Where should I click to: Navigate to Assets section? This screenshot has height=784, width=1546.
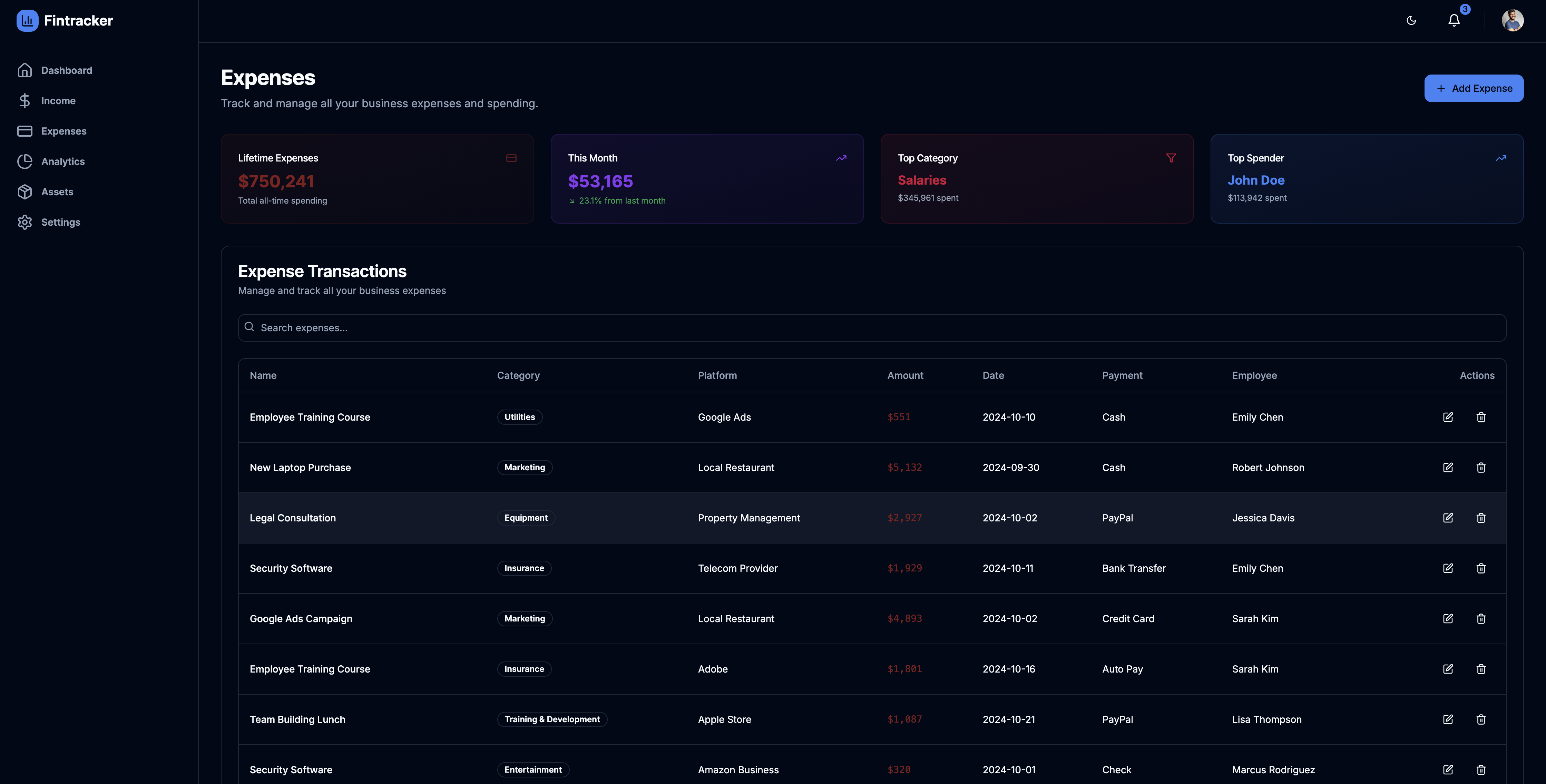click(x=56, y=192)
